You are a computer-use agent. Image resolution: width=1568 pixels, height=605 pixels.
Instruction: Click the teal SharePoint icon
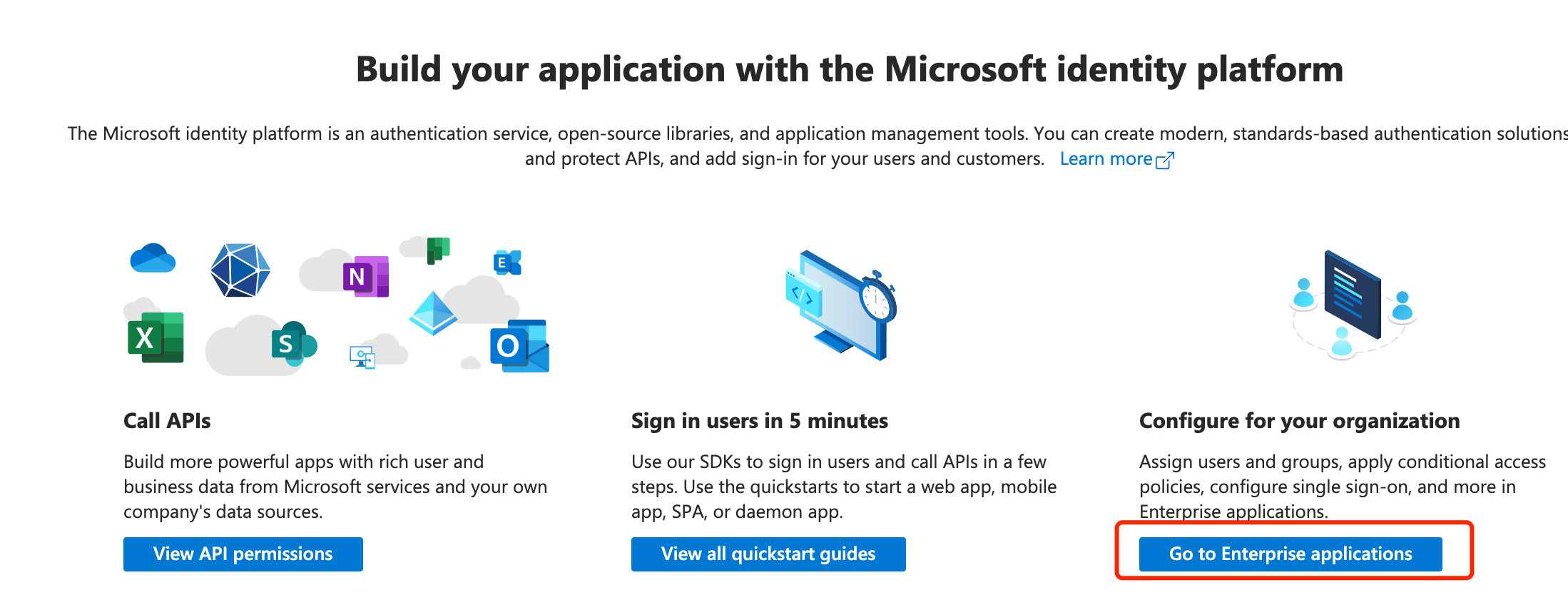(x=293, y=344)
